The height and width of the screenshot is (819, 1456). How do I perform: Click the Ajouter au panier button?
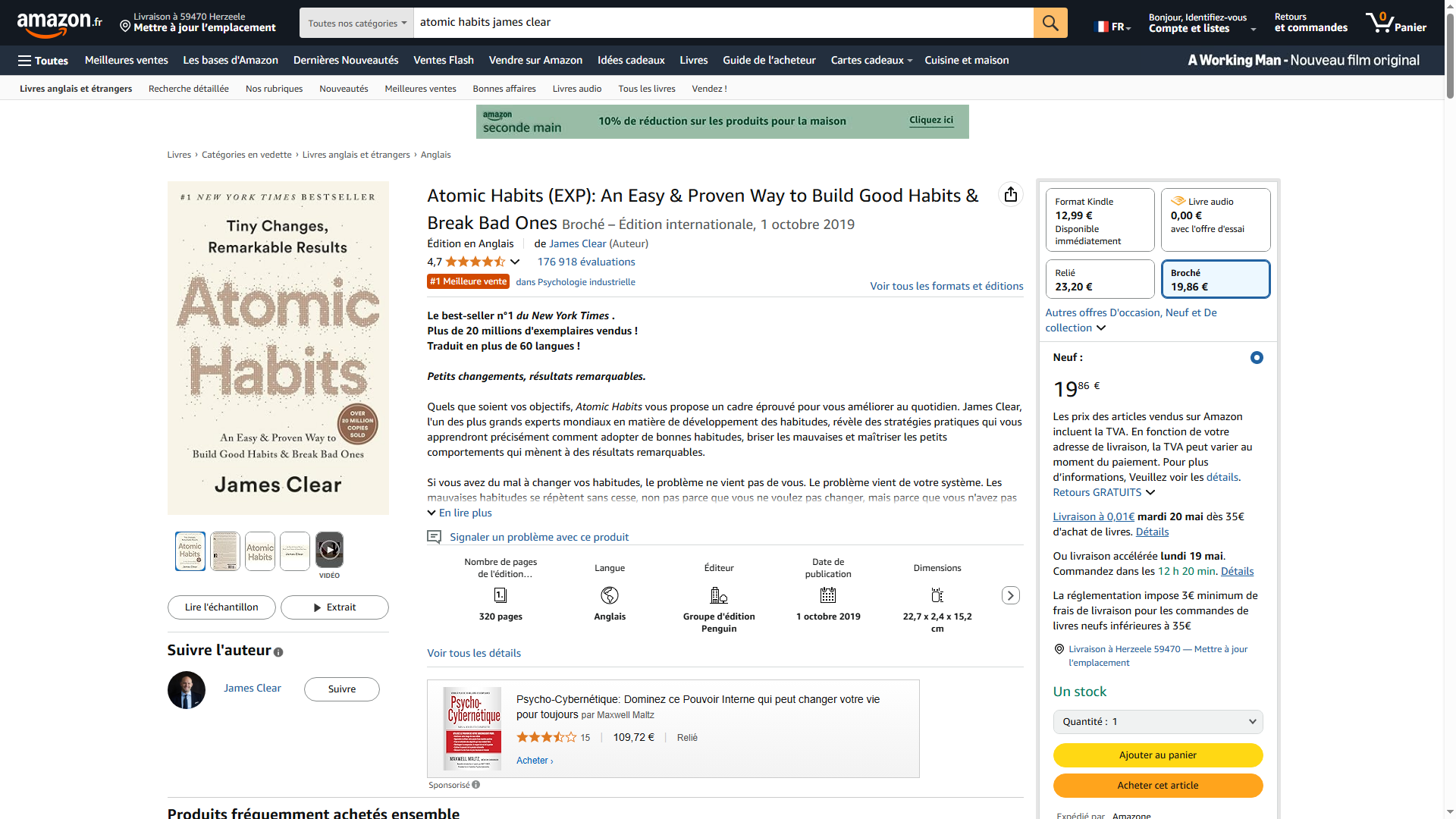tap(1157, 755)
